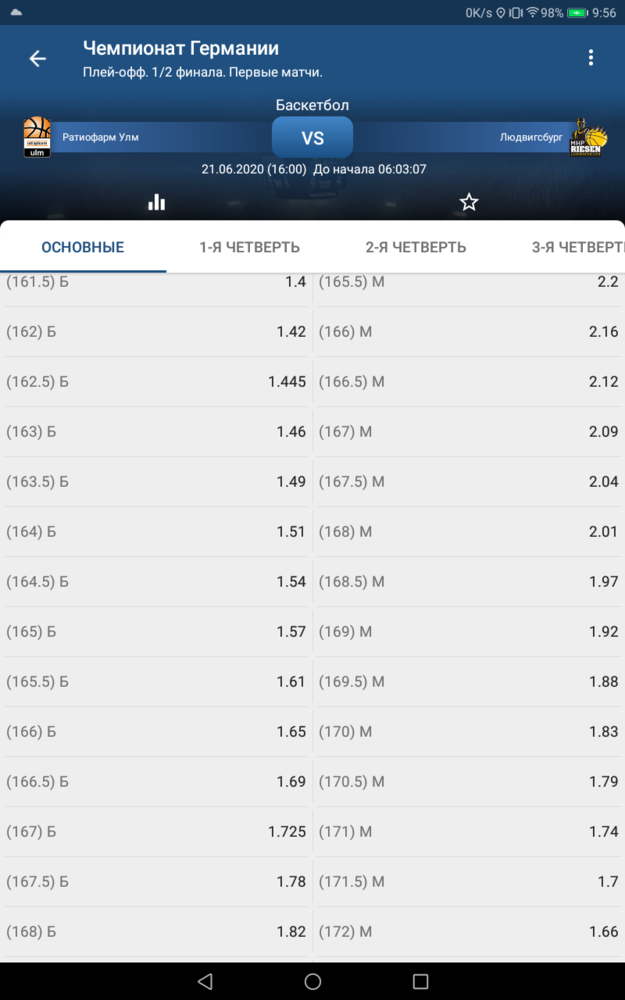This screenshot has height=1000, width=625.
Task: Add match to favorites with star icon
Action: pos(469,202)
